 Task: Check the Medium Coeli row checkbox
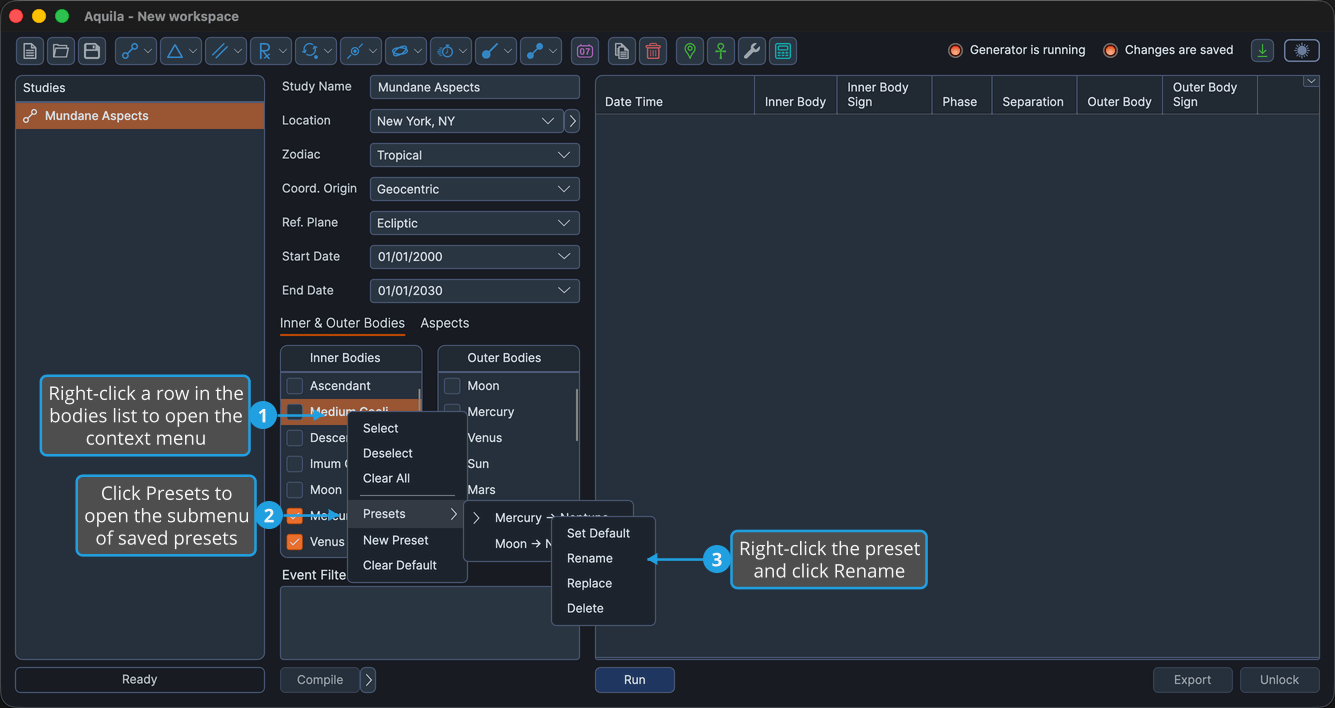coord(295,412)
